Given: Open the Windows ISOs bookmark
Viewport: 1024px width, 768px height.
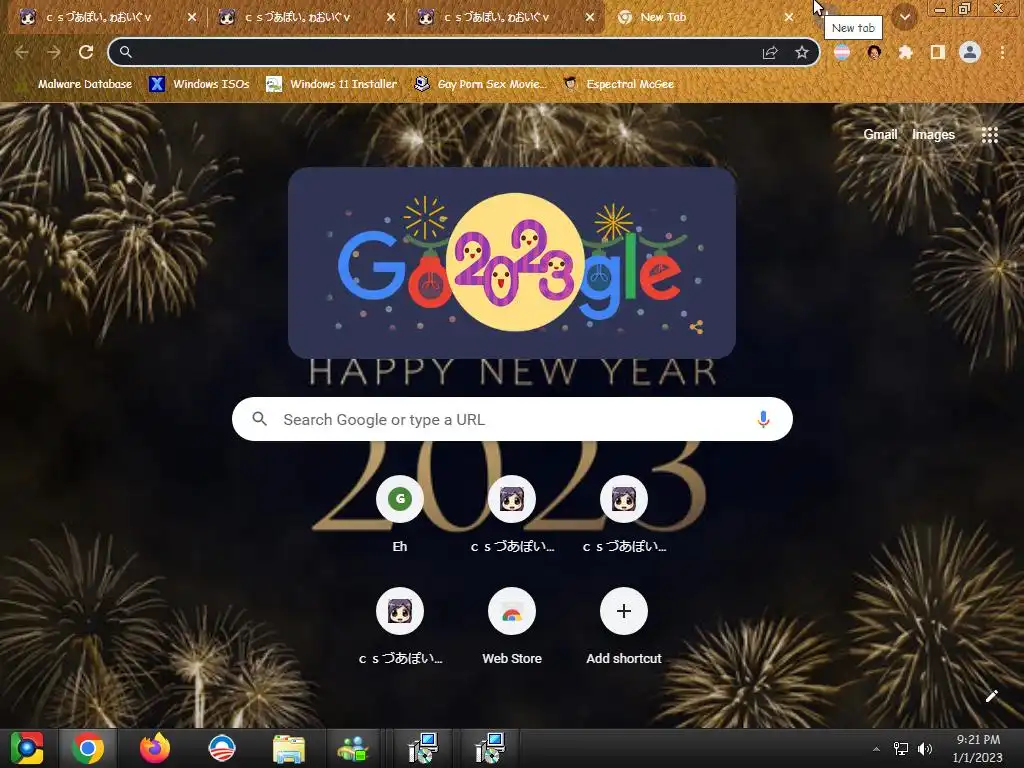Looking at the screenshot, I should 199,84.
